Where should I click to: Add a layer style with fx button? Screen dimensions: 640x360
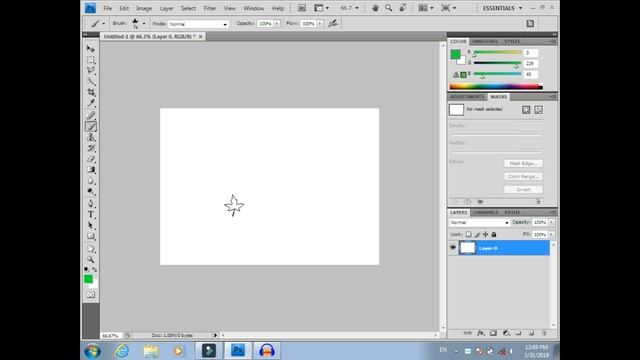tap(481, 333)
